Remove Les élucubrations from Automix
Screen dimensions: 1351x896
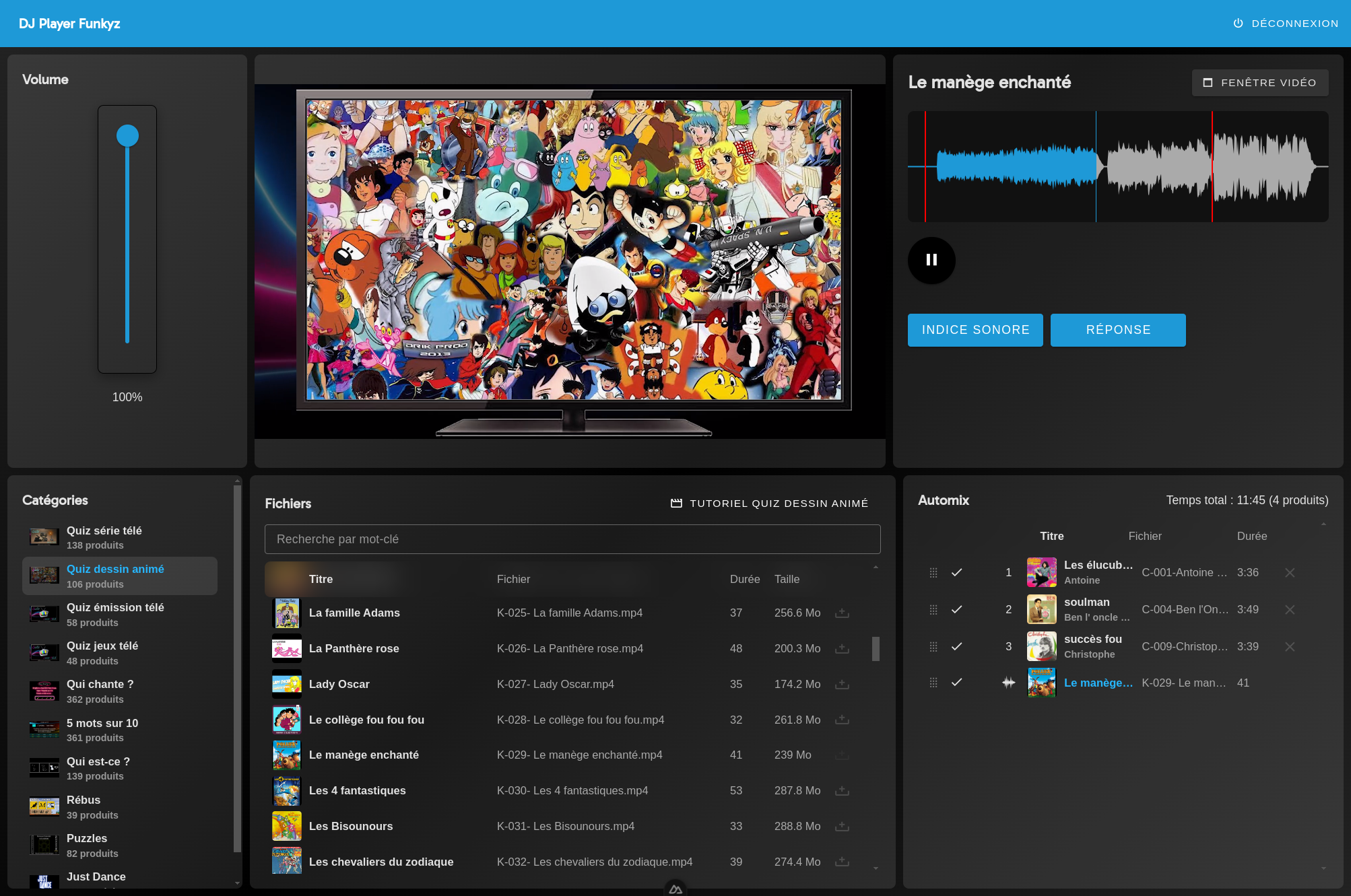(x=1290, y=572)
